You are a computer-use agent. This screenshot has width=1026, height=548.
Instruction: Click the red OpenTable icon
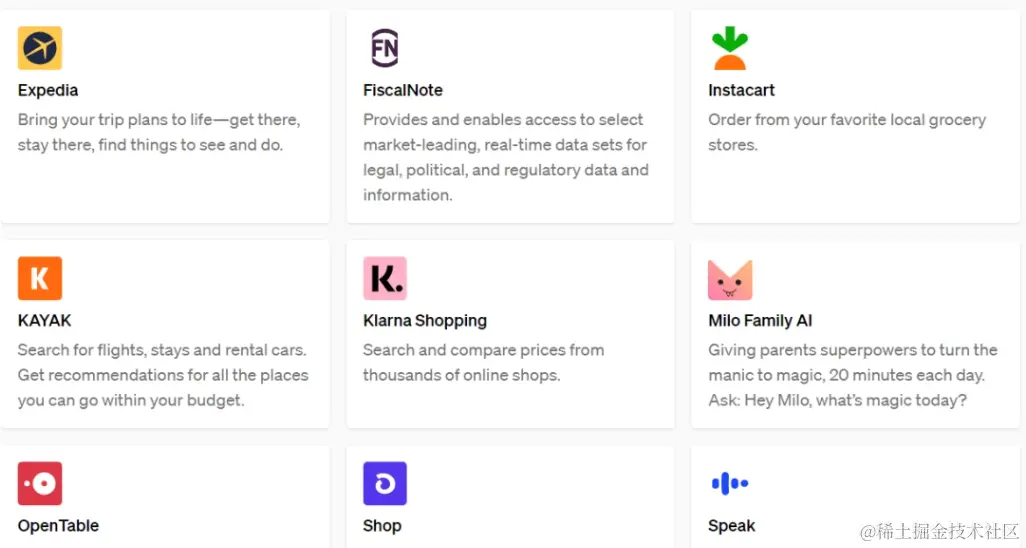click(x=40, y=484)
